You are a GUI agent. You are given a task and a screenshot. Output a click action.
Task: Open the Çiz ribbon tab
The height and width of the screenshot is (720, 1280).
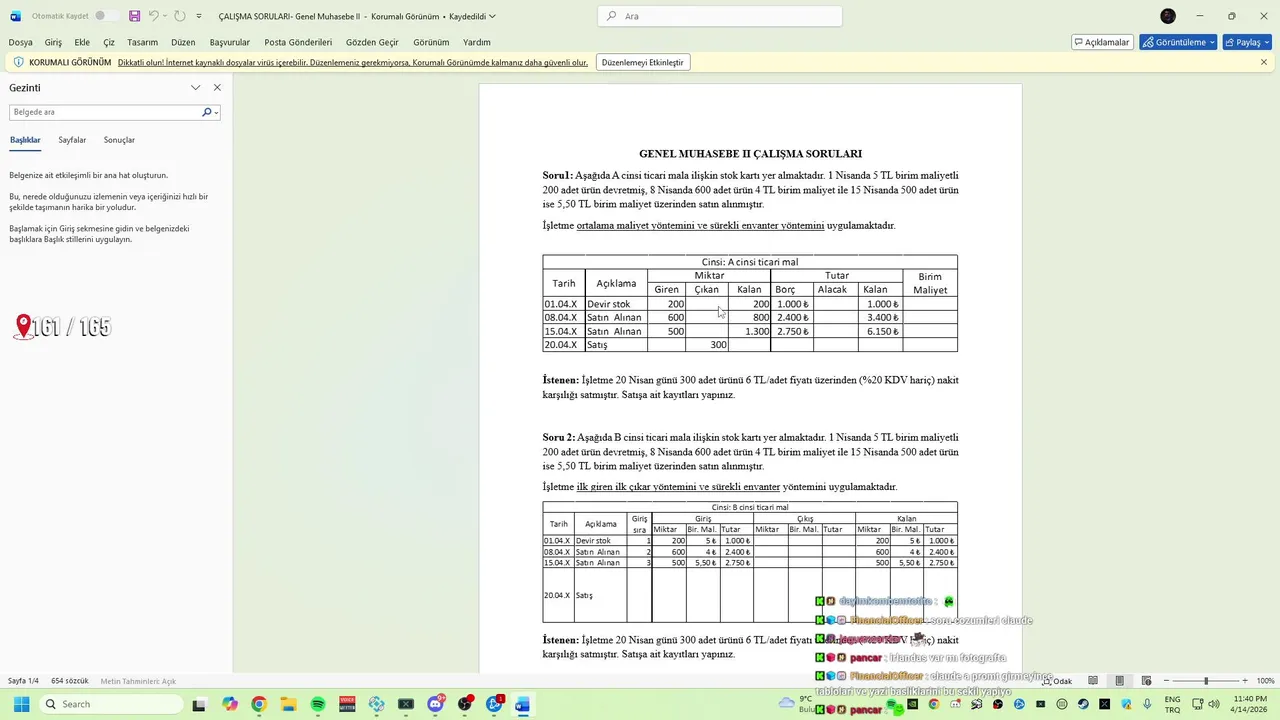point(109,42)
